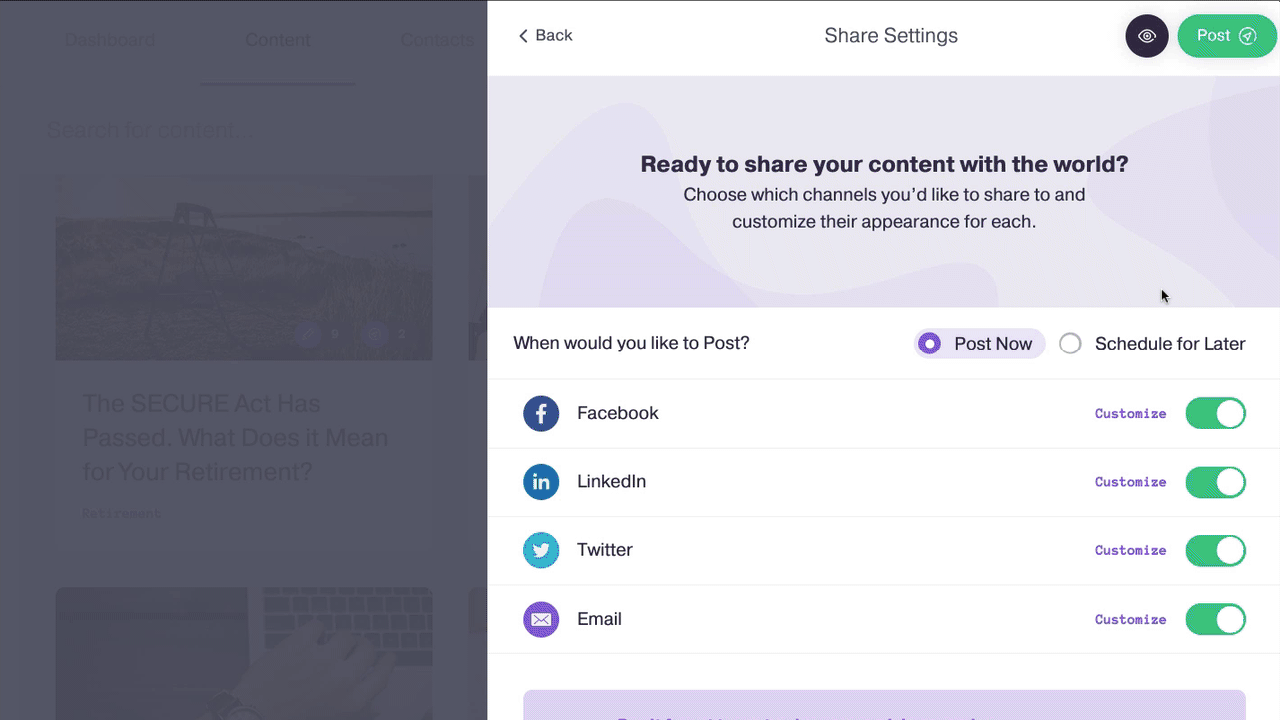This screenshot has width=1280, height=720.
Task: Turn off the LinkedIn toggle
Action: click(1215, 482)
